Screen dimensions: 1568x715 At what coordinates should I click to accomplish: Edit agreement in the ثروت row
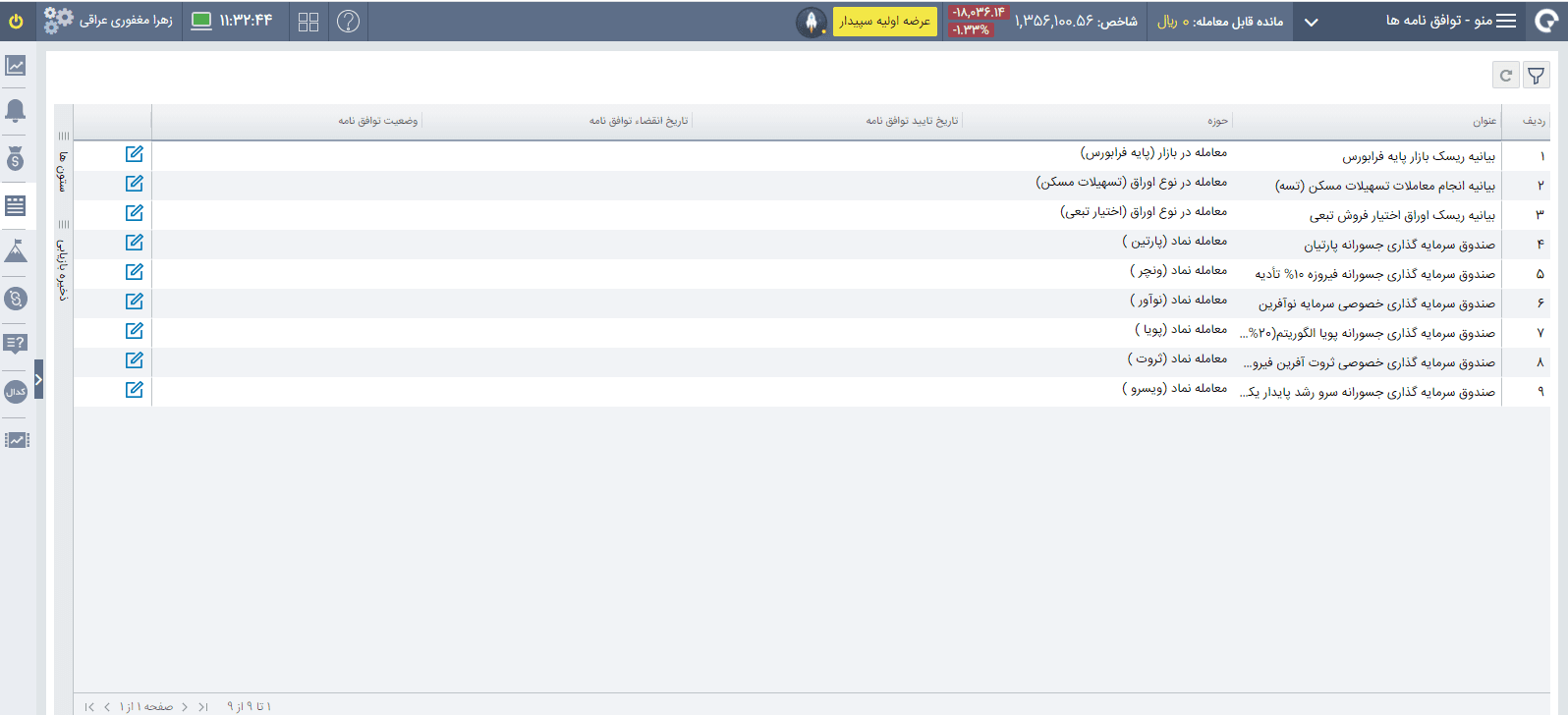pos(135,360)
